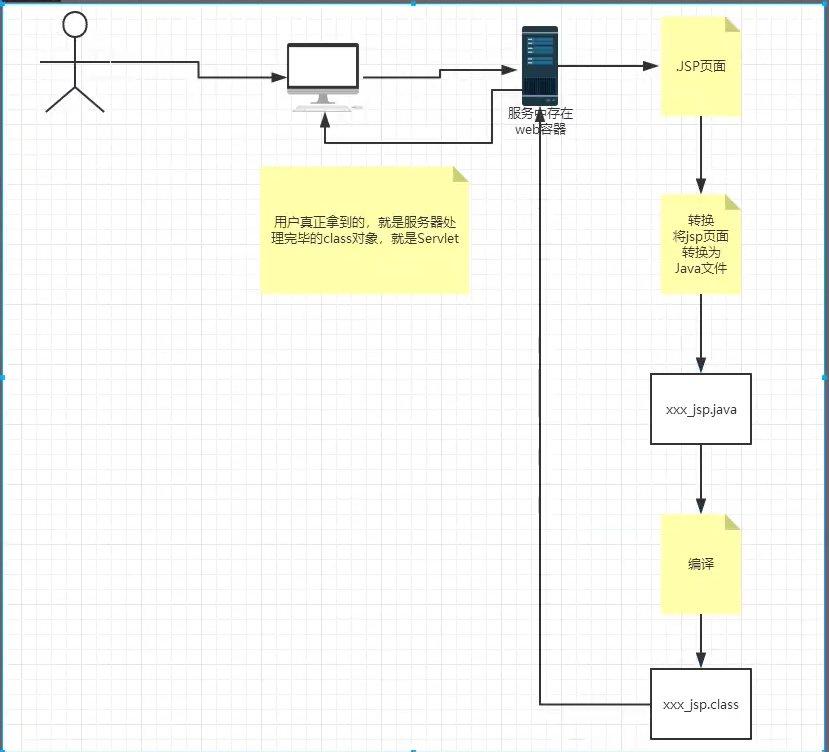Click the '服务内存在 web容器' label
The height and width of the screenshot is (752, 829).
click(x=540, y=121)
